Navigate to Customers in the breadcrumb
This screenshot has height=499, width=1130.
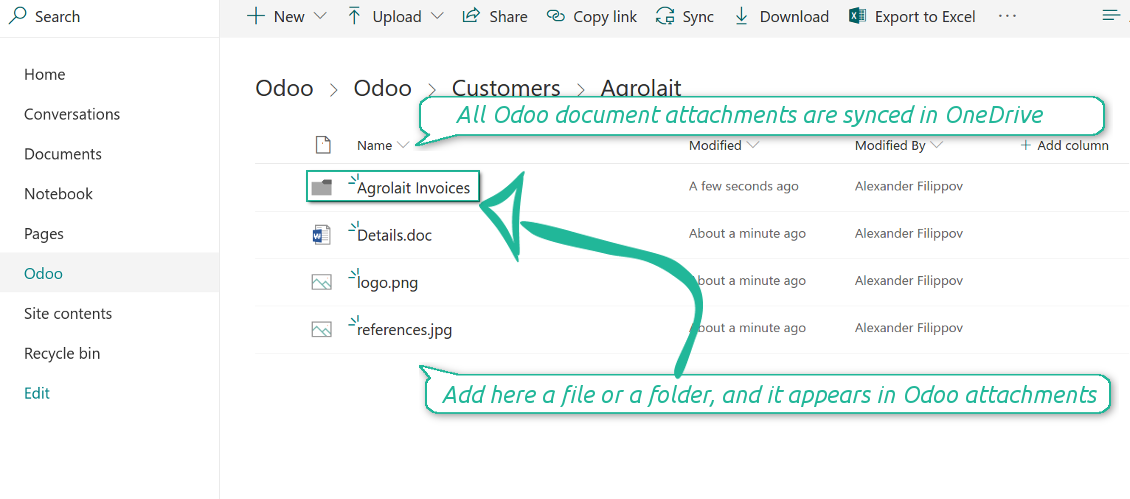[506, 88]
